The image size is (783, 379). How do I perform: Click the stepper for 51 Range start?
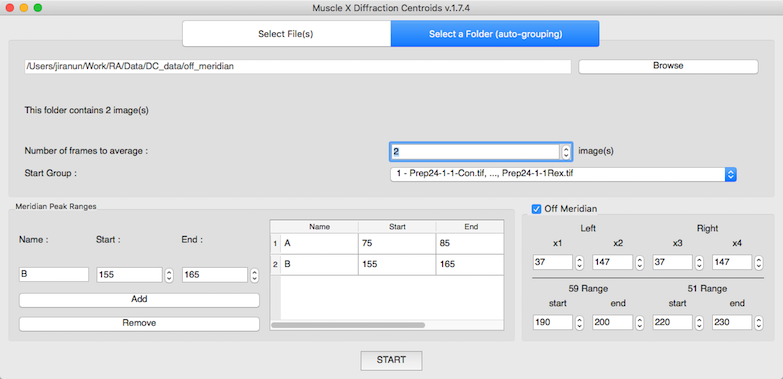pyautogui.click(x=699, y=323)
